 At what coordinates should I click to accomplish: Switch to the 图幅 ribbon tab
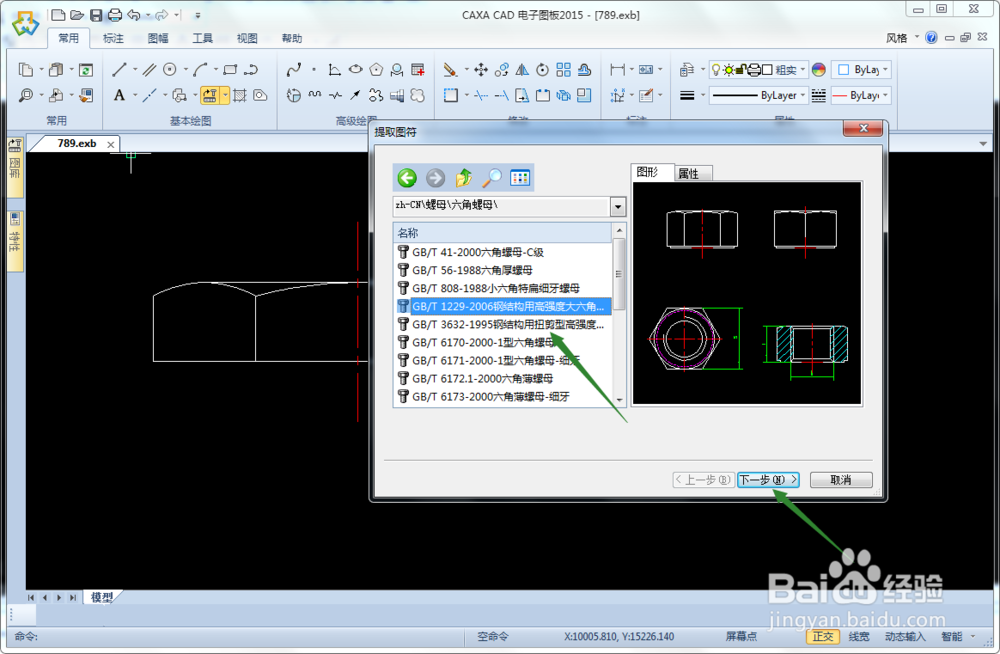point(158,38)
